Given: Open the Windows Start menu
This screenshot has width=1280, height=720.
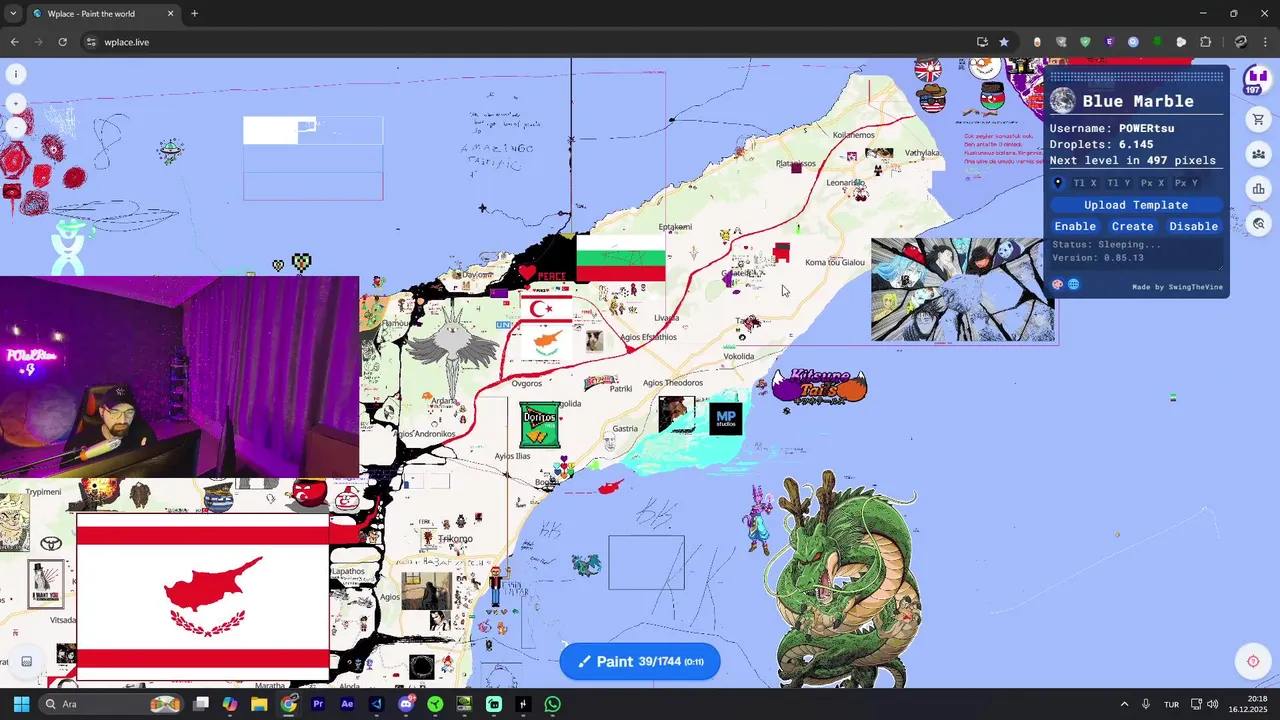Looking at the screenshot, I should [x=21, y=704].
